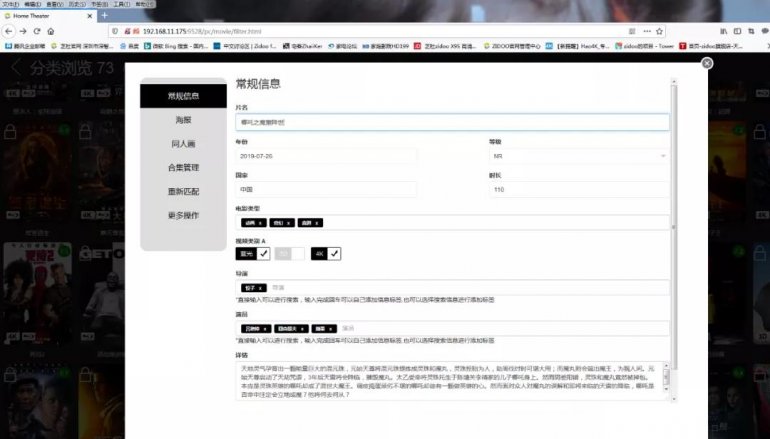Image resolution: width=770 pixels, height=439 pixels.
Task: Open the 等级 rating dropdown
Action: tap(577, 156)
